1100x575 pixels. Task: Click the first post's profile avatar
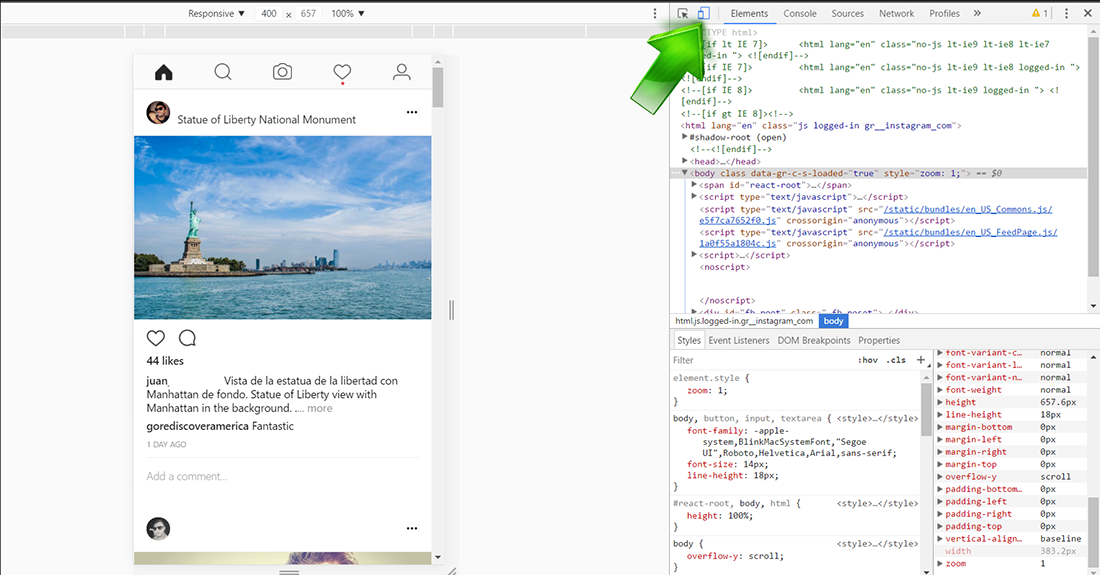[159, 112]
